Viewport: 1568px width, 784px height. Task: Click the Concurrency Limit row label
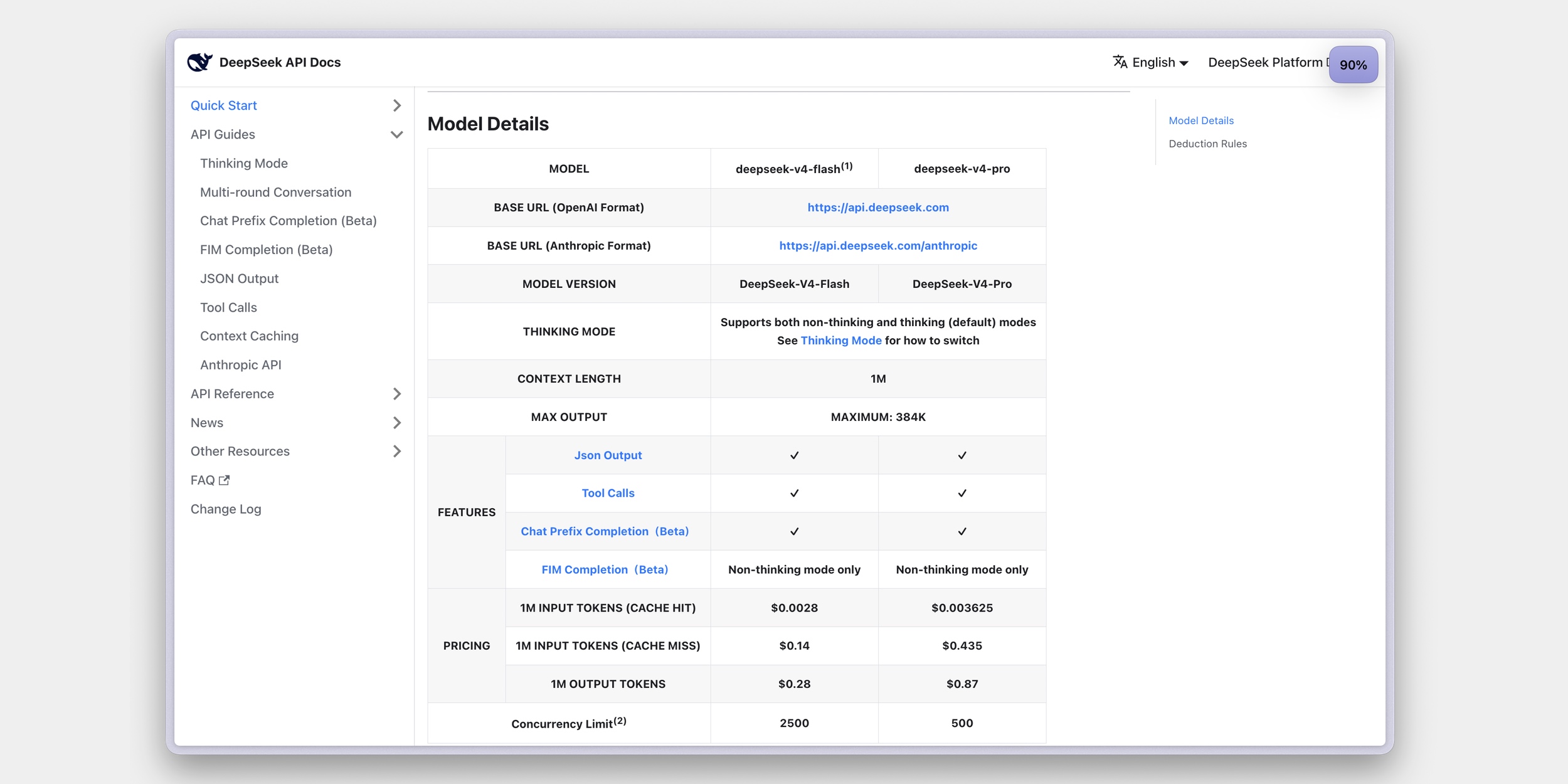tap(569, 723)
